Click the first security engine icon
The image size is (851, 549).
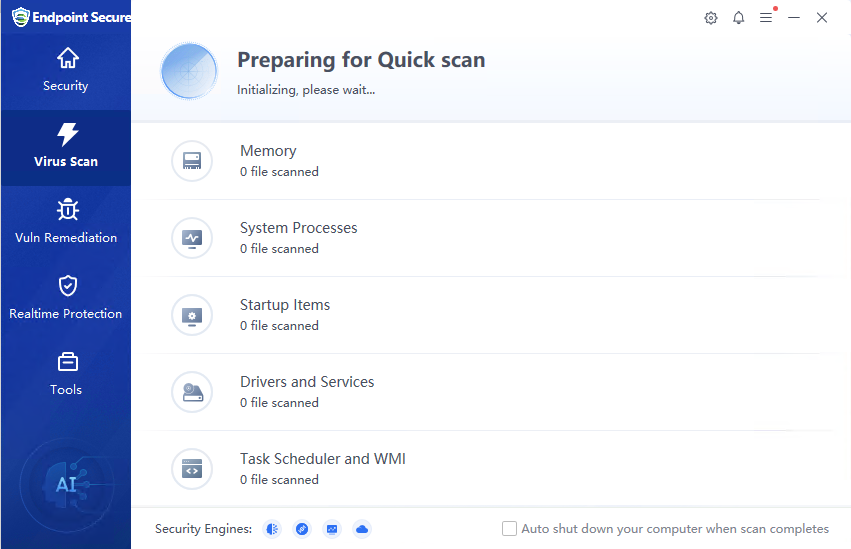pos(272,529)
